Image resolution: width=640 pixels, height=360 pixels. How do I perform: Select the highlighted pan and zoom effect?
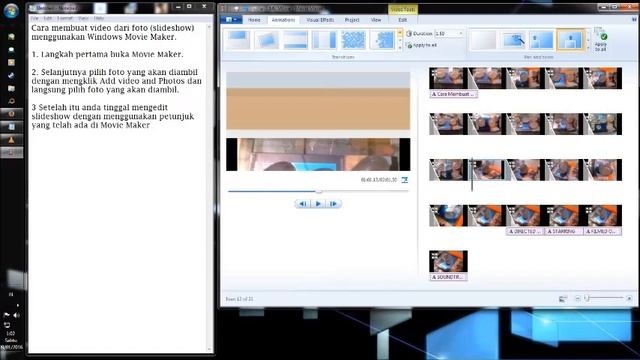pos(571,40)
